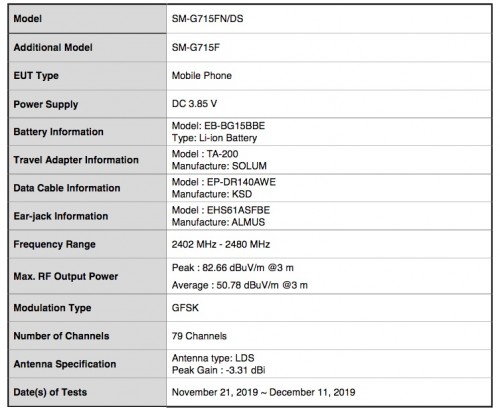Select the Additional Model label cell
Screen dimensions: 500x408
pos(87,47)
